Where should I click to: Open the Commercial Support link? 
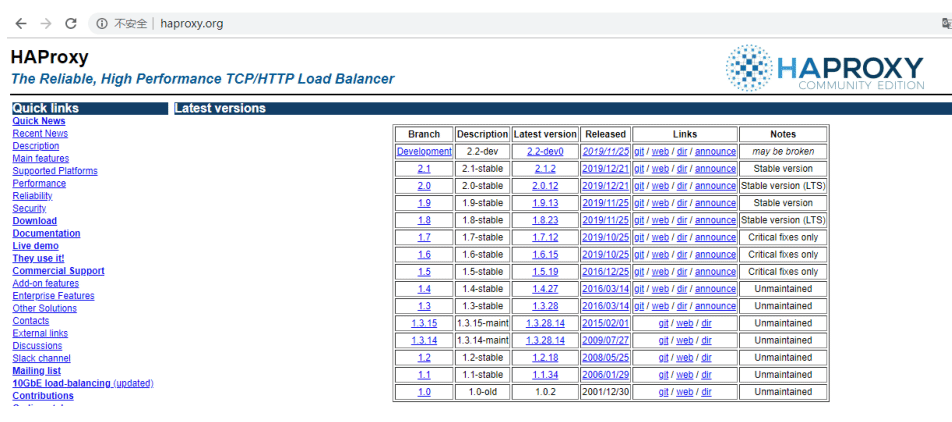coord(58,271)
